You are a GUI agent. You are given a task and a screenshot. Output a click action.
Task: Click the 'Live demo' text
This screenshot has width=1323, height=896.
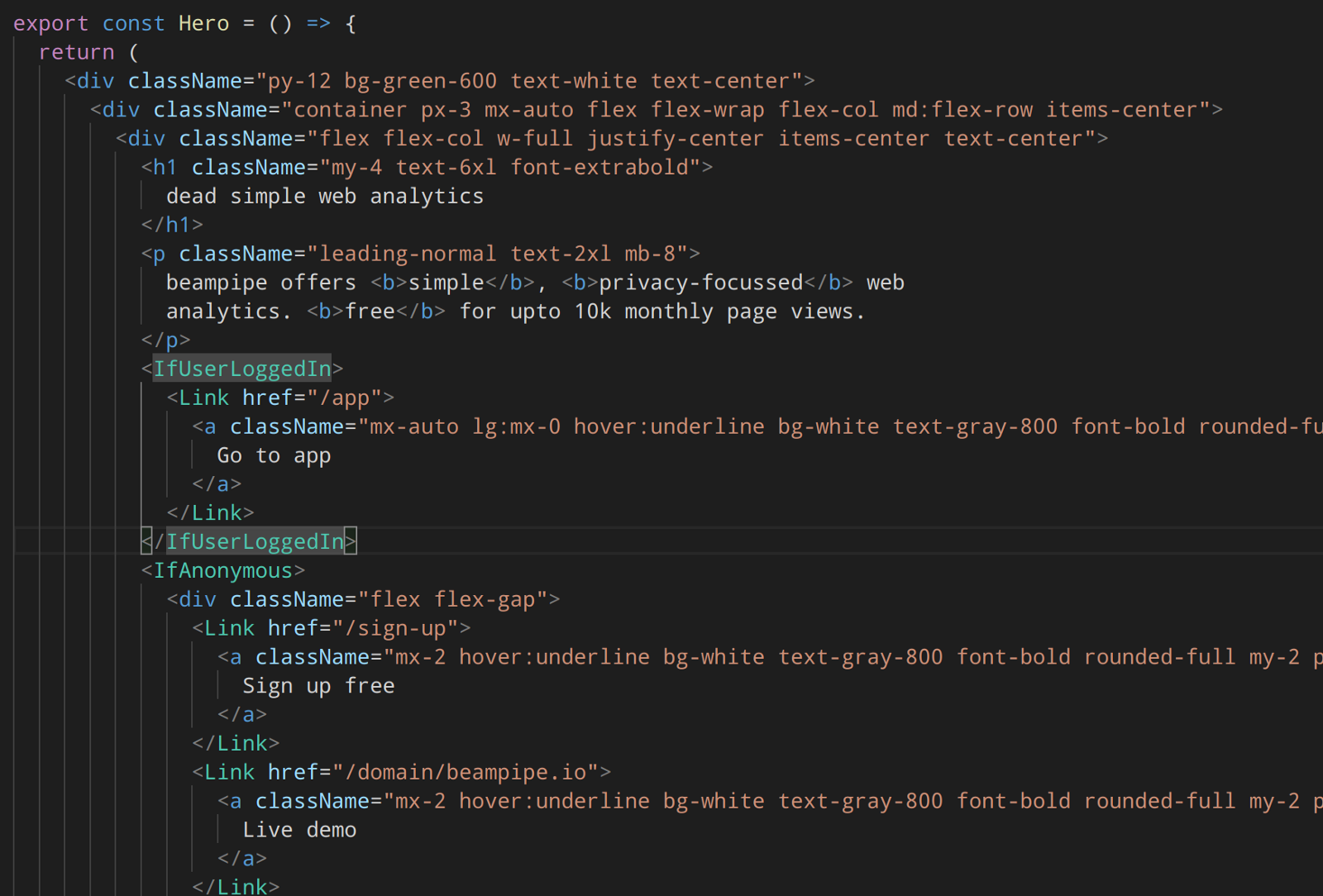[x=299, y=830]
